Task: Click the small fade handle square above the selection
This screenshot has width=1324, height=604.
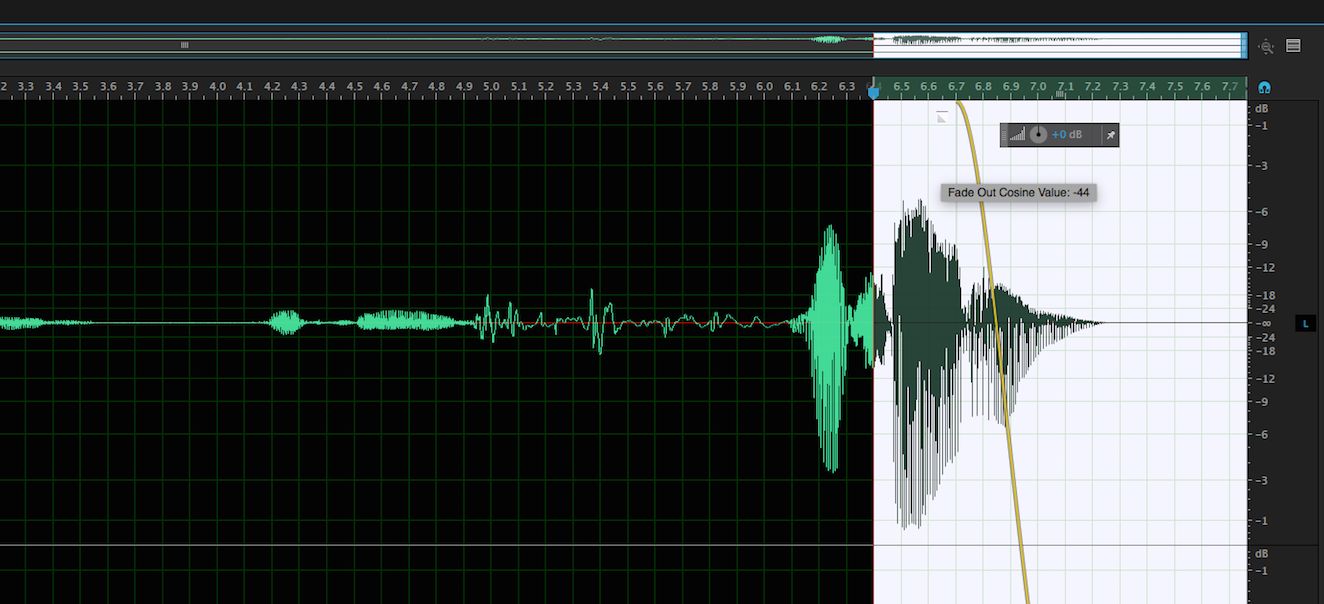Action: coord(941,116)
